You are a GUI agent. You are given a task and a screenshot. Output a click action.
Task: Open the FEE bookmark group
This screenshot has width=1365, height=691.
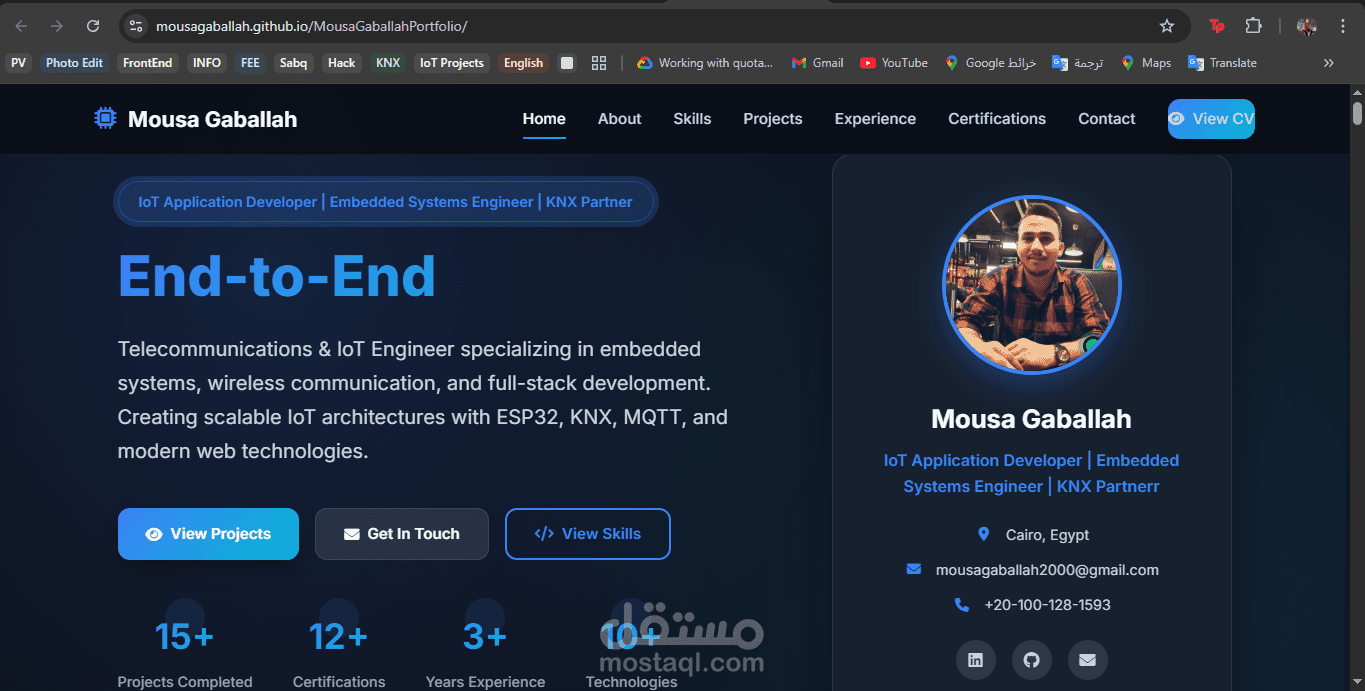point(250,63)
